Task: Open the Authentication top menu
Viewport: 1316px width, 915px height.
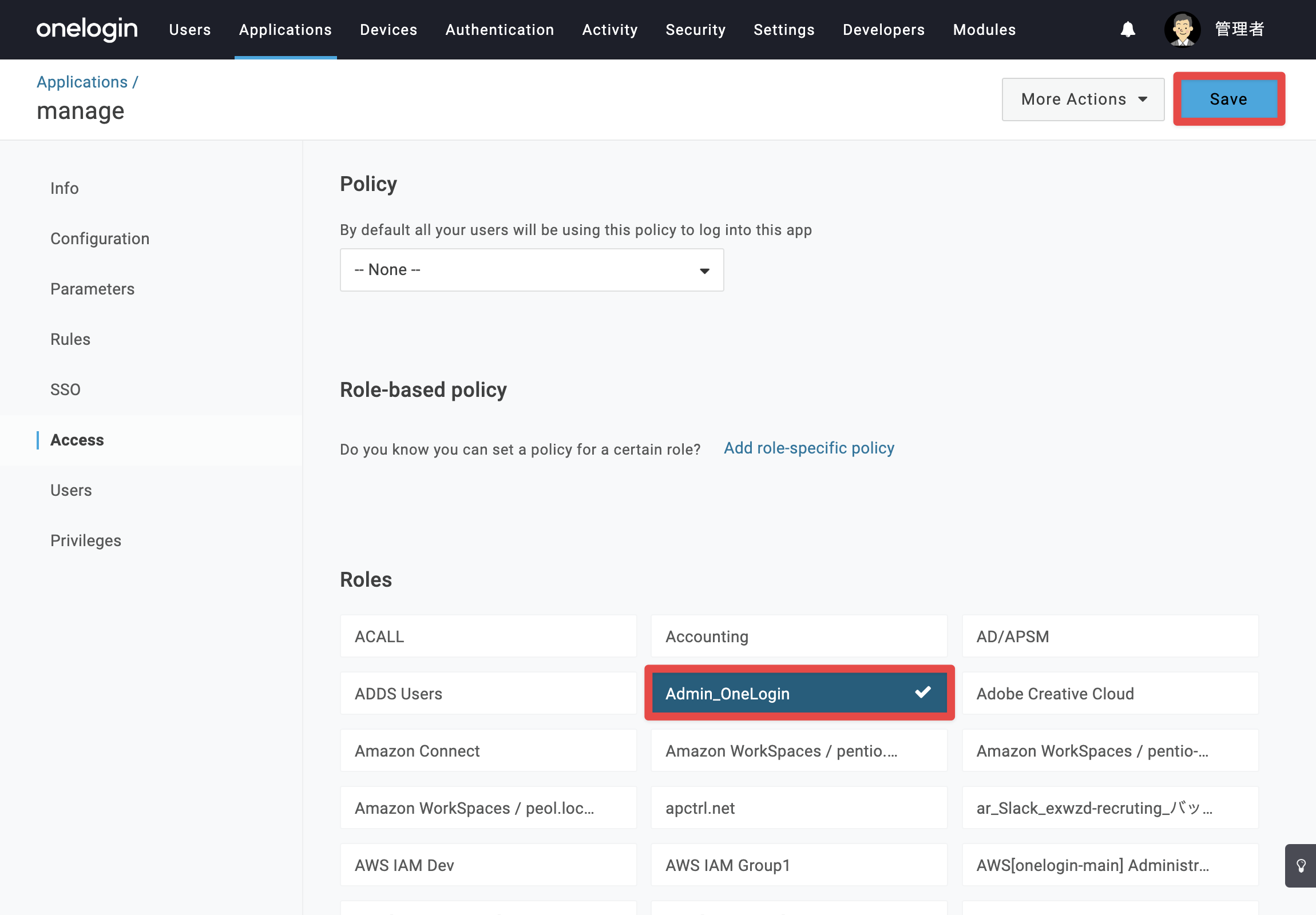Action: coord(500,30)
